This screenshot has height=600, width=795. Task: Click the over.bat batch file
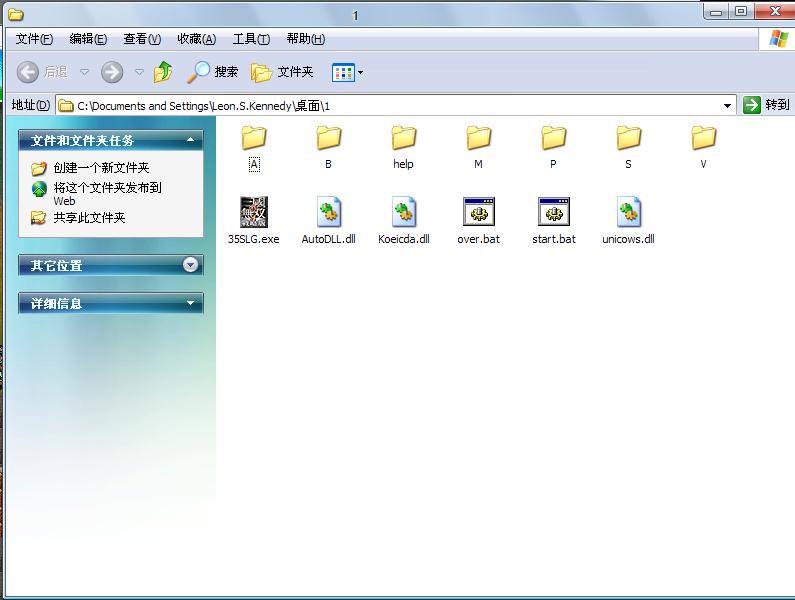478,213
